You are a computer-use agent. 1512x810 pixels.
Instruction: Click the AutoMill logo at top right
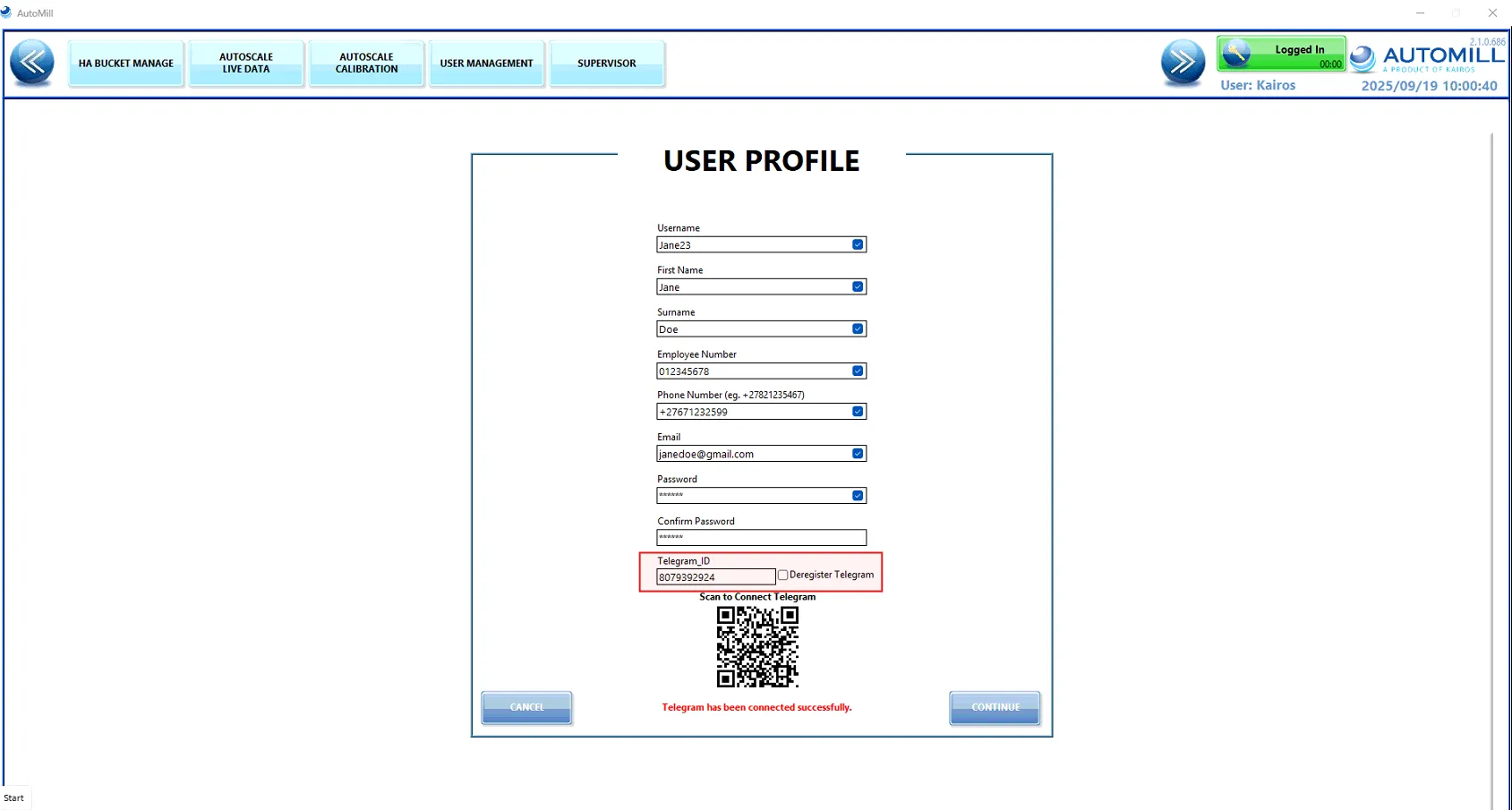(x=1427, y=58)
